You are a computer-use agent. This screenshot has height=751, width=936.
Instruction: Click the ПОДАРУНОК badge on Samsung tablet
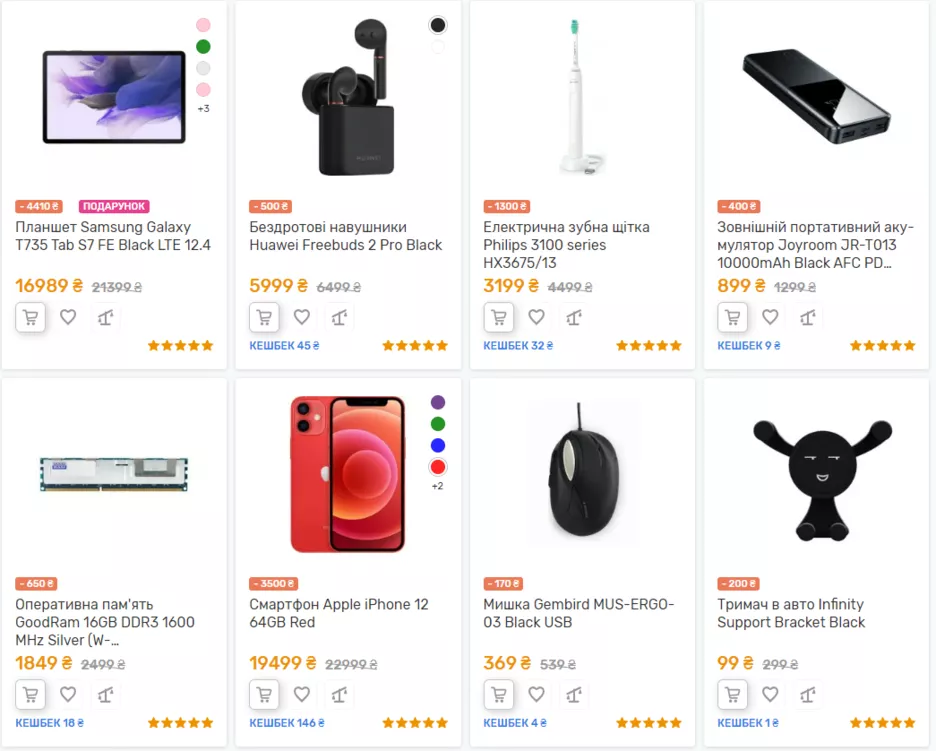tap(113, 207)
